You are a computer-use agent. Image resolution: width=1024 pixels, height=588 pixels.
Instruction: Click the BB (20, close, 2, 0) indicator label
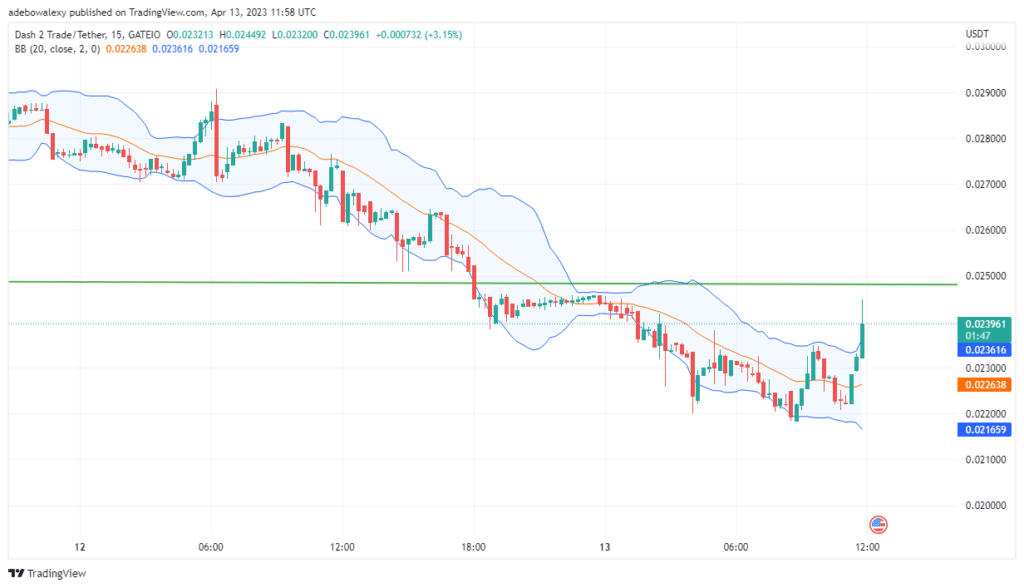pos(57,49)
